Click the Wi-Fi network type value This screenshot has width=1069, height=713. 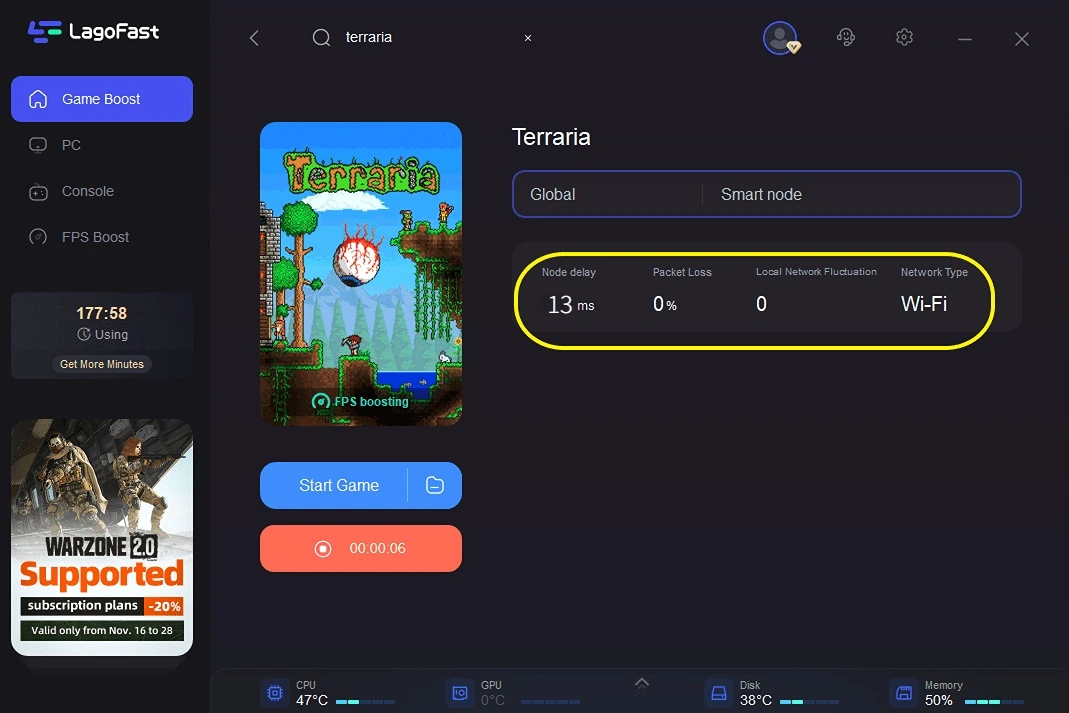tap(924, 304)
